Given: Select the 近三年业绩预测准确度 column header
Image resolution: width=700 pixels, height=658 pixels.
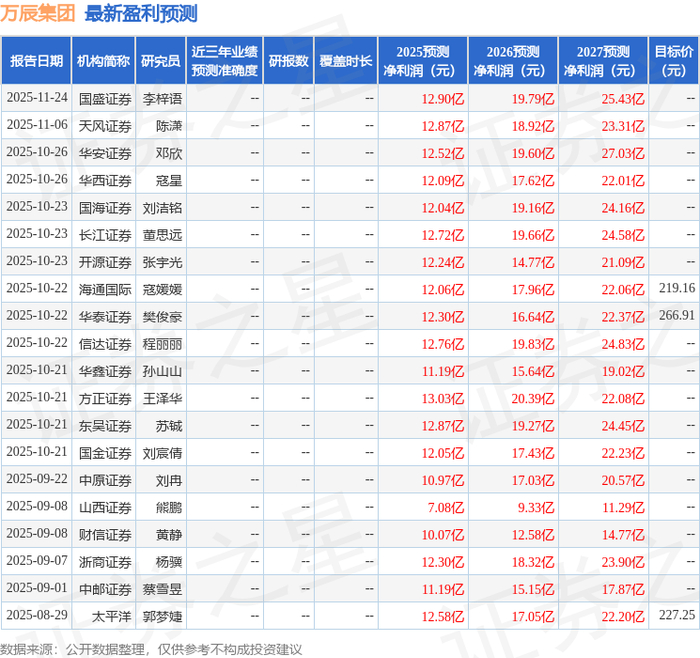Looking at the screenshot, I should [225, 61].
